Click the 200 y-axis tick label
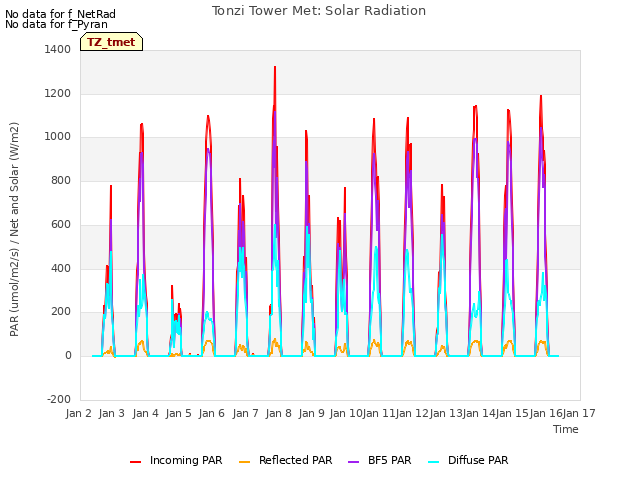This screenshot has height=480, width=640. coord(61,311)
